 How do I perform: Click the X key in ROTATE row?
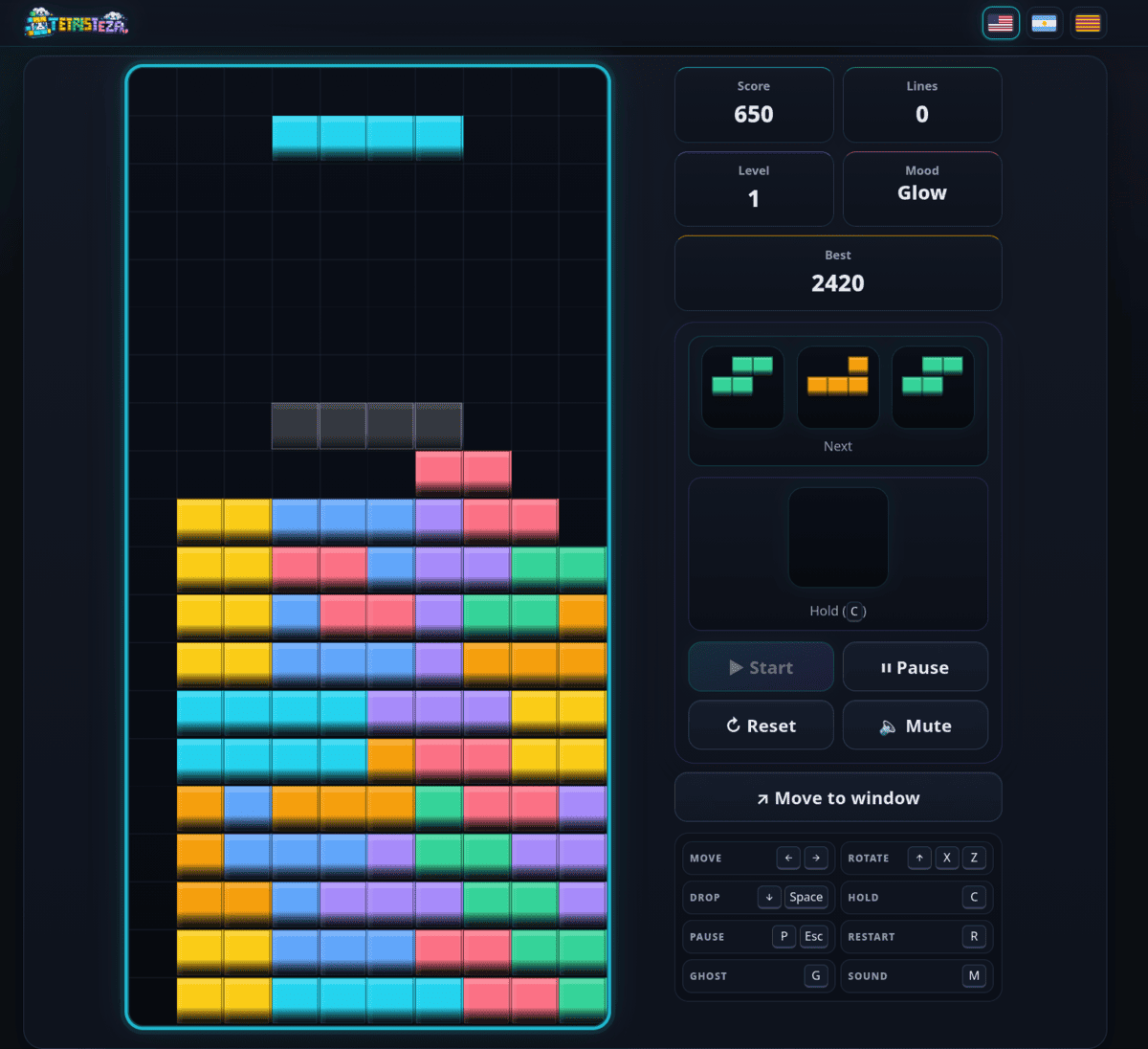(947, 858)
